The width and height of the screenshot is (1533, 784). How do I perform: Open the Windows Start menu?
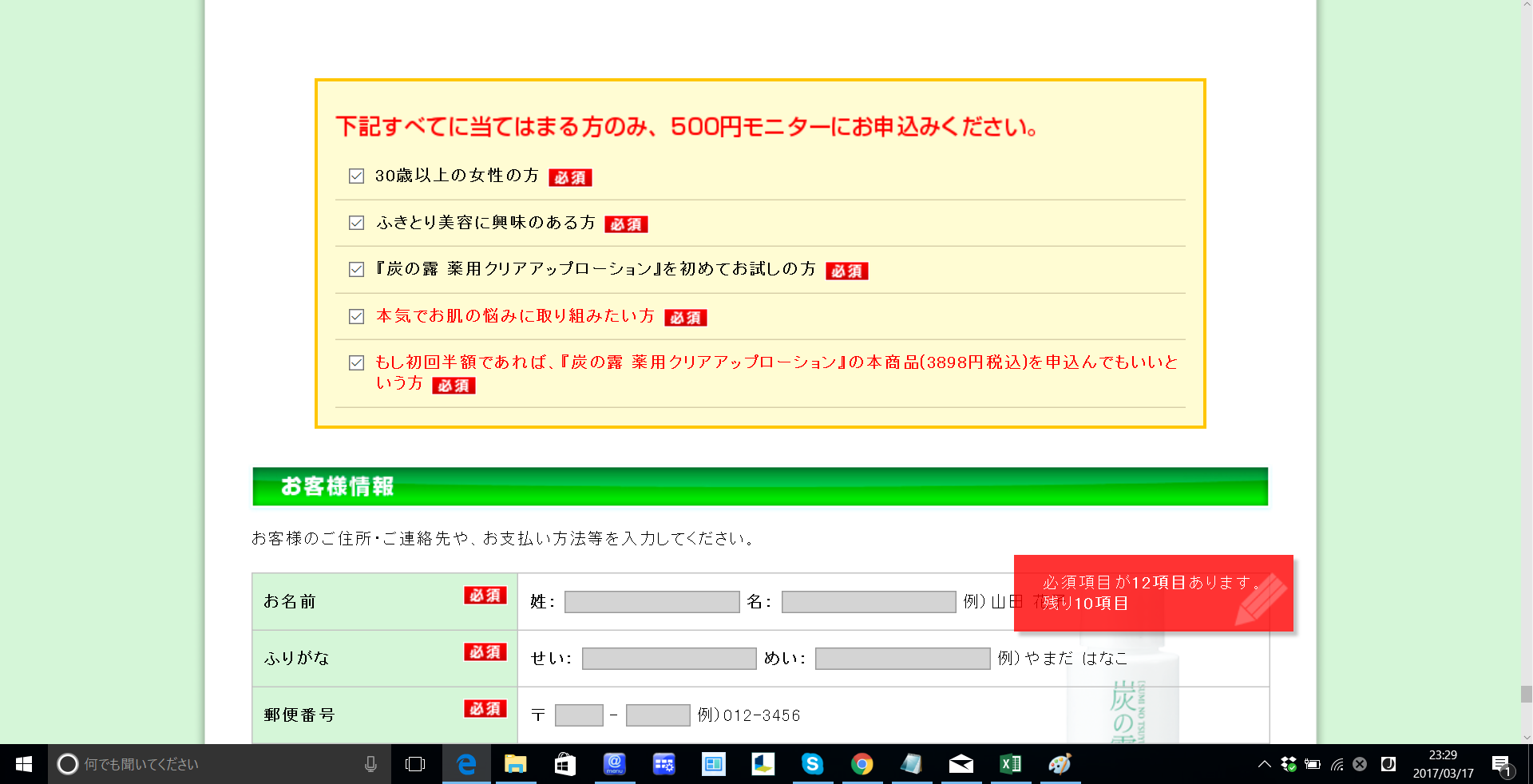[24, 764]
